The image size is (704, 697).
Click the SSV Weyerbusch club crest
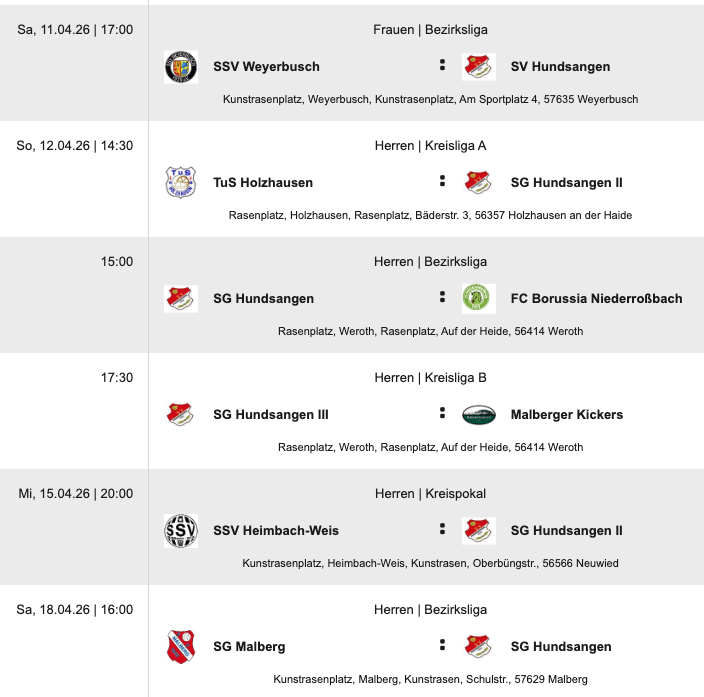pyautogui.click(x=181, y=67)
